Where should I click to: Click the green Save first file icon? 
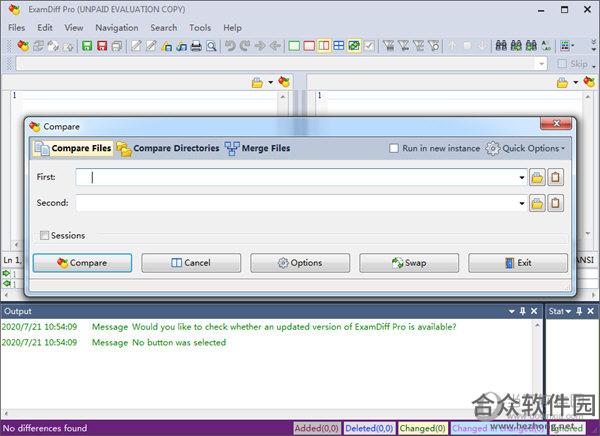pos(87,46)
